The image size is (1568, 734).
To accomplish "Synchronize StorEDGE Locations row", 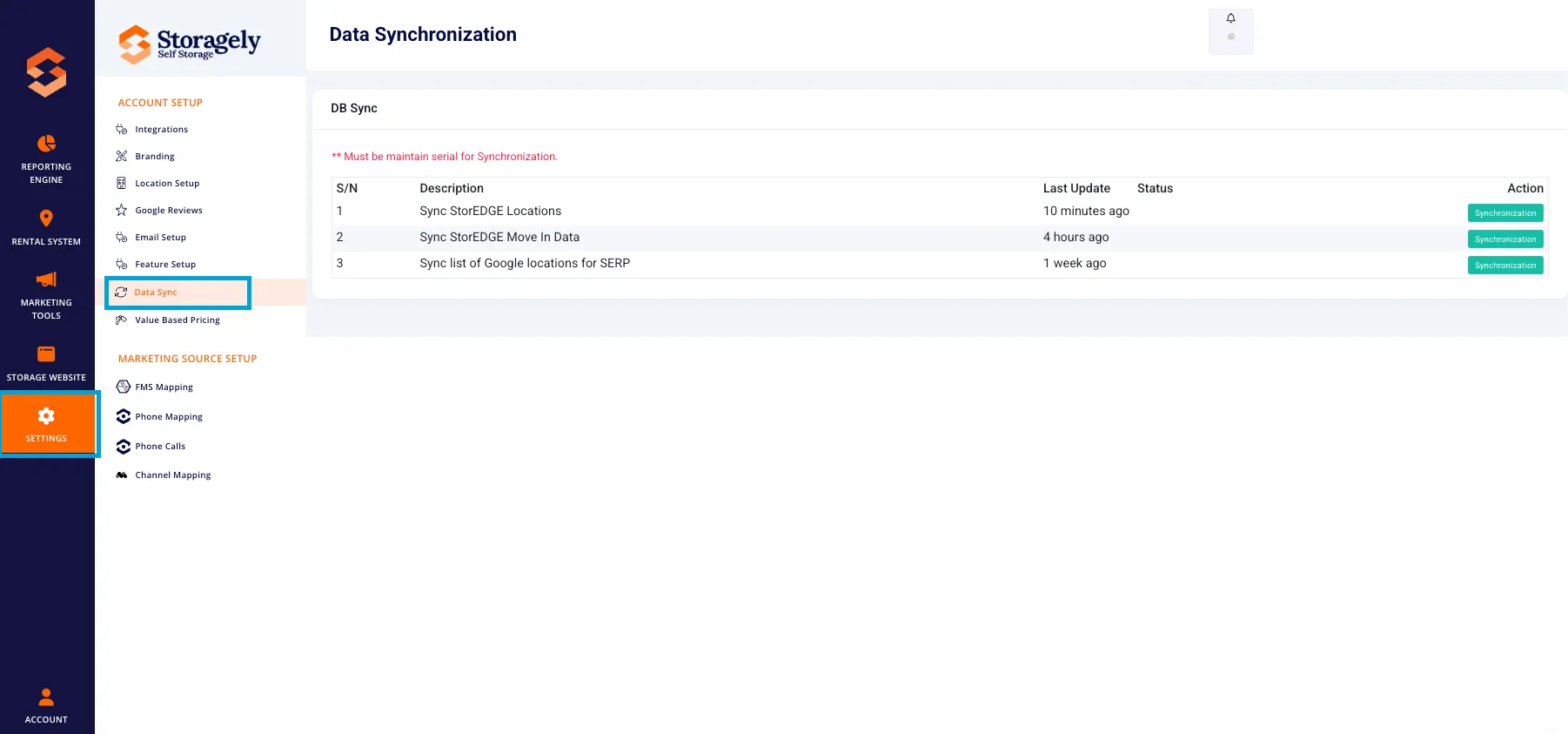I will coord(1505,213).
